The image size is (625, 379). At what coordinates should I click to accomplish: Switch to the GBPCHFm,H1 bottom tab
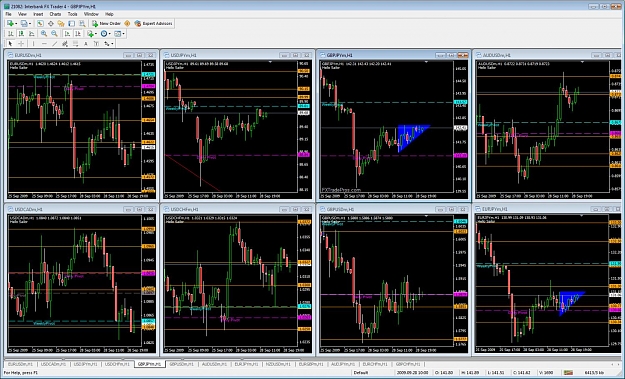408,364
